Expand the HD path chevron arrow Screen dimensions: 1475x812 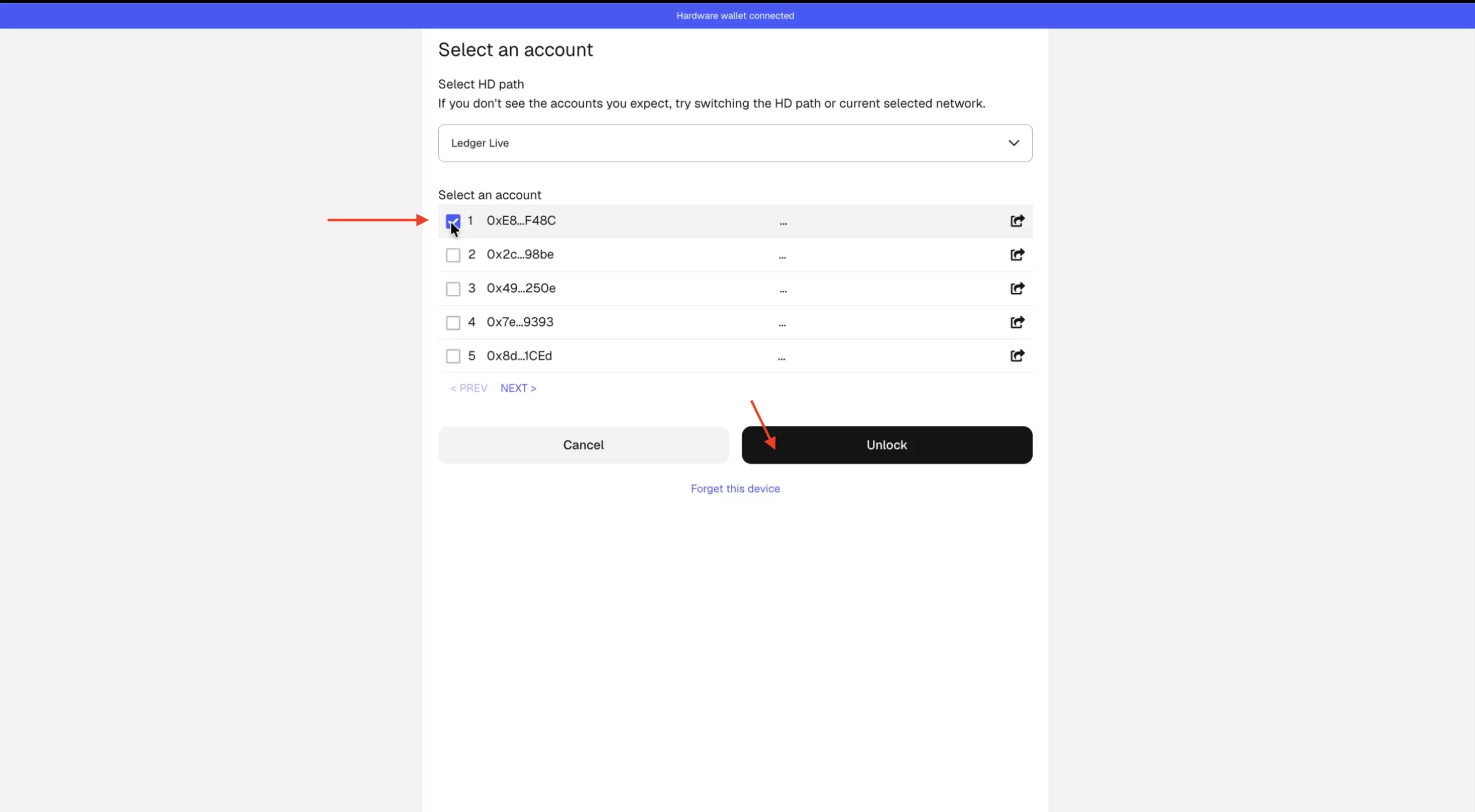(1013, 143)
